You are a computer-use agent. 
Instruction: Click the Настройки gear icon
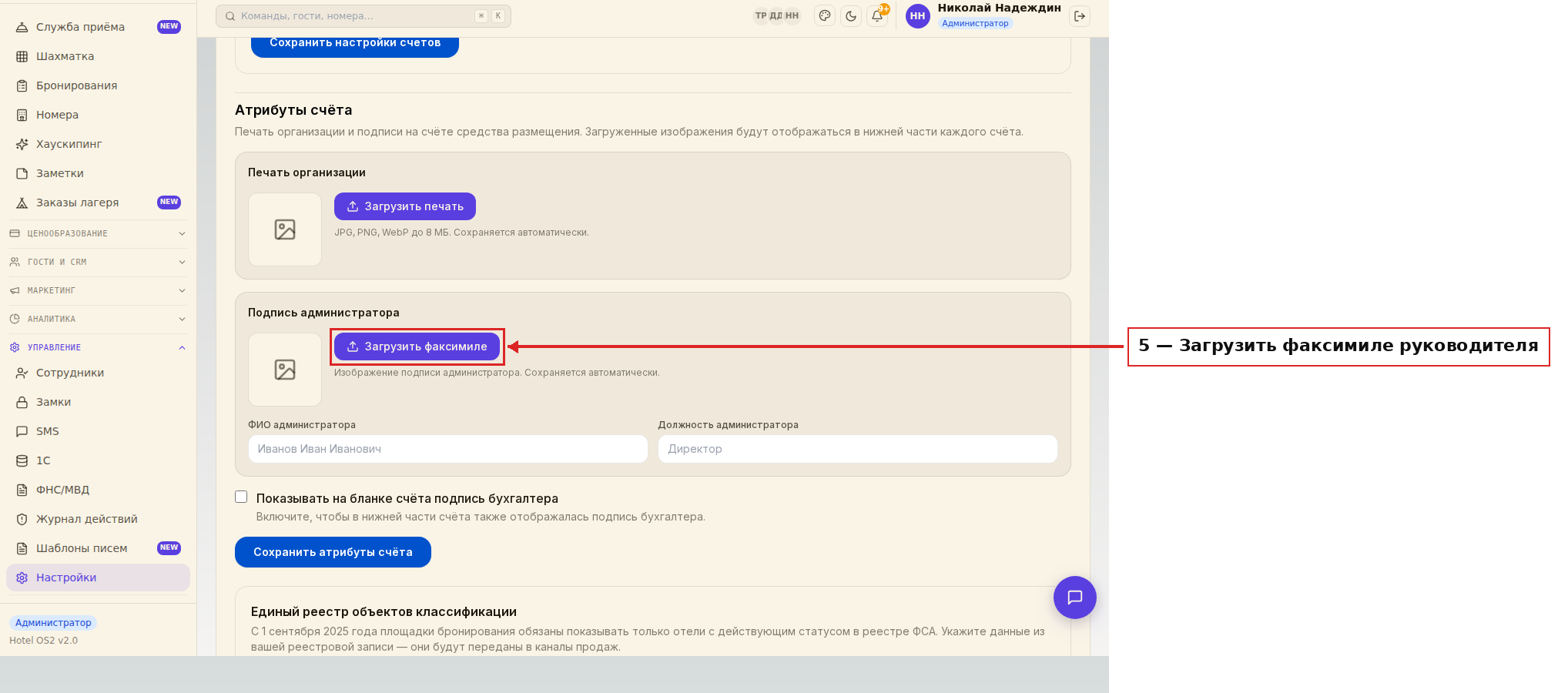click(22, 577)
